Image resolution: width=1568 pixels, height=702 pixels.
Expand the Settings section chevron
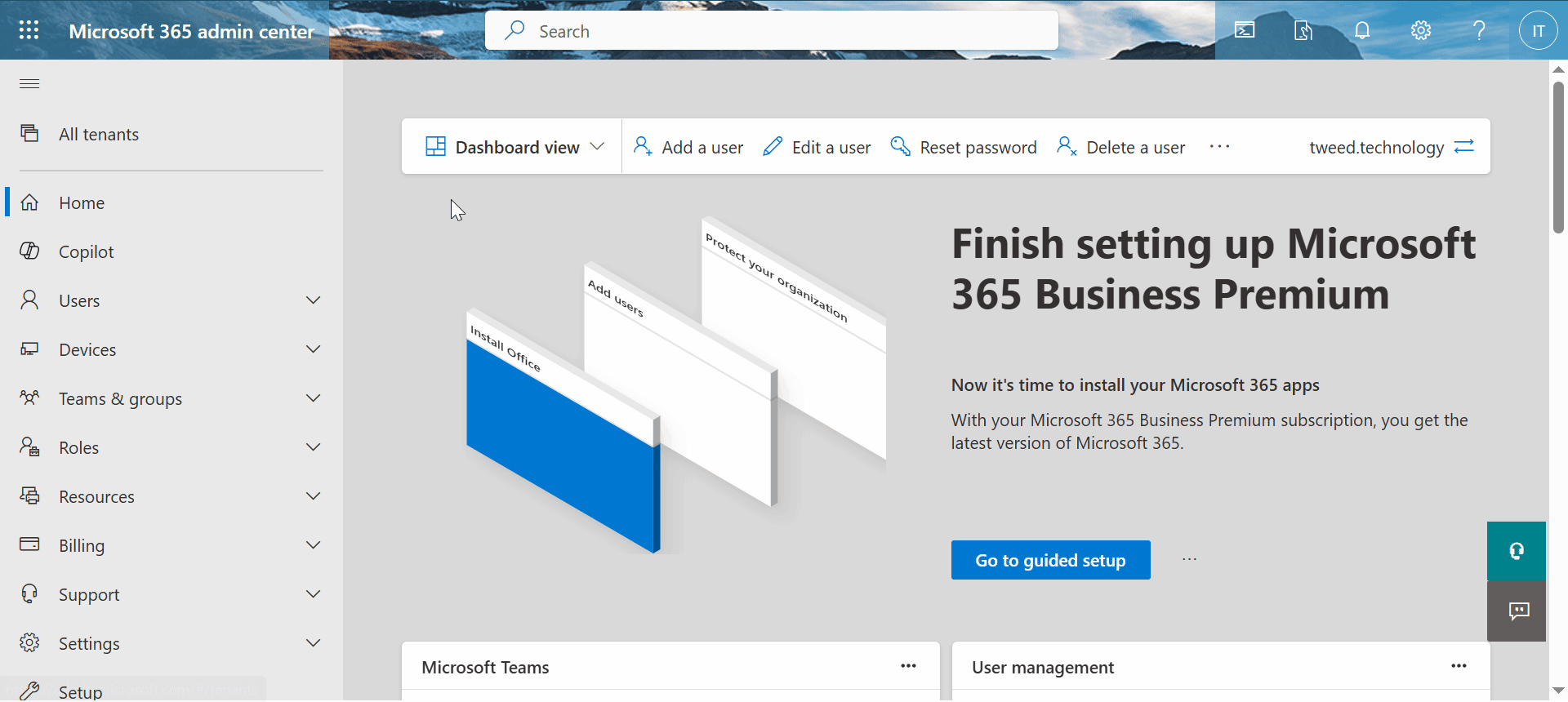(313, 642)
